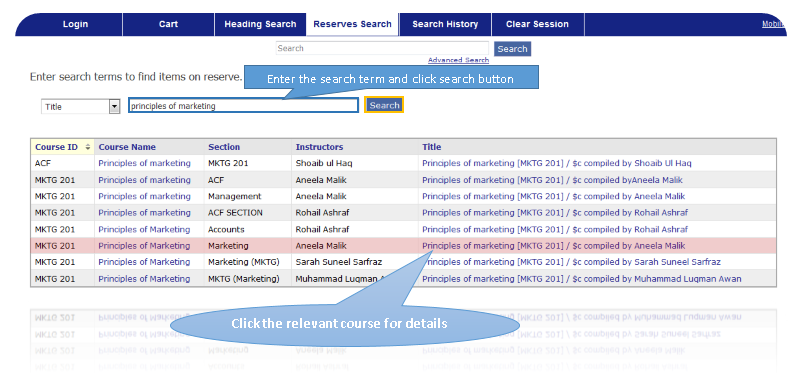
Task: Open title compiled by Sarah Suneel Sarfraz
Action: click(571, 262)
